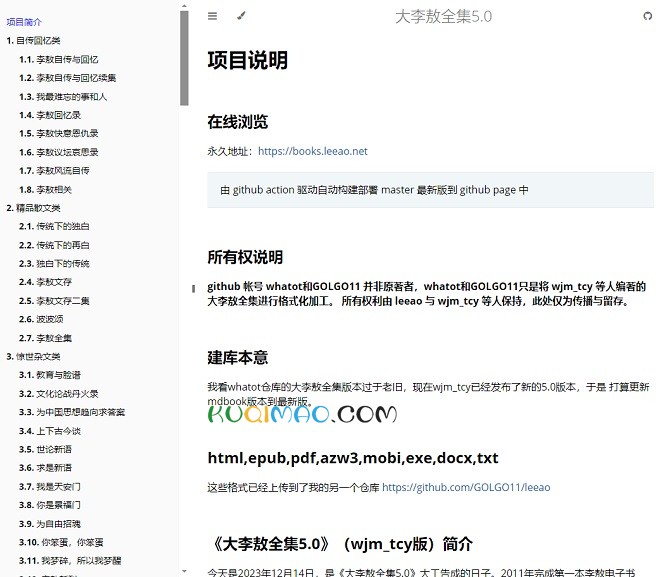Image resolution: width=666 pixels, height=577 pixels.
Task: Open 1.8. 李敖相关
Action: 45,190
